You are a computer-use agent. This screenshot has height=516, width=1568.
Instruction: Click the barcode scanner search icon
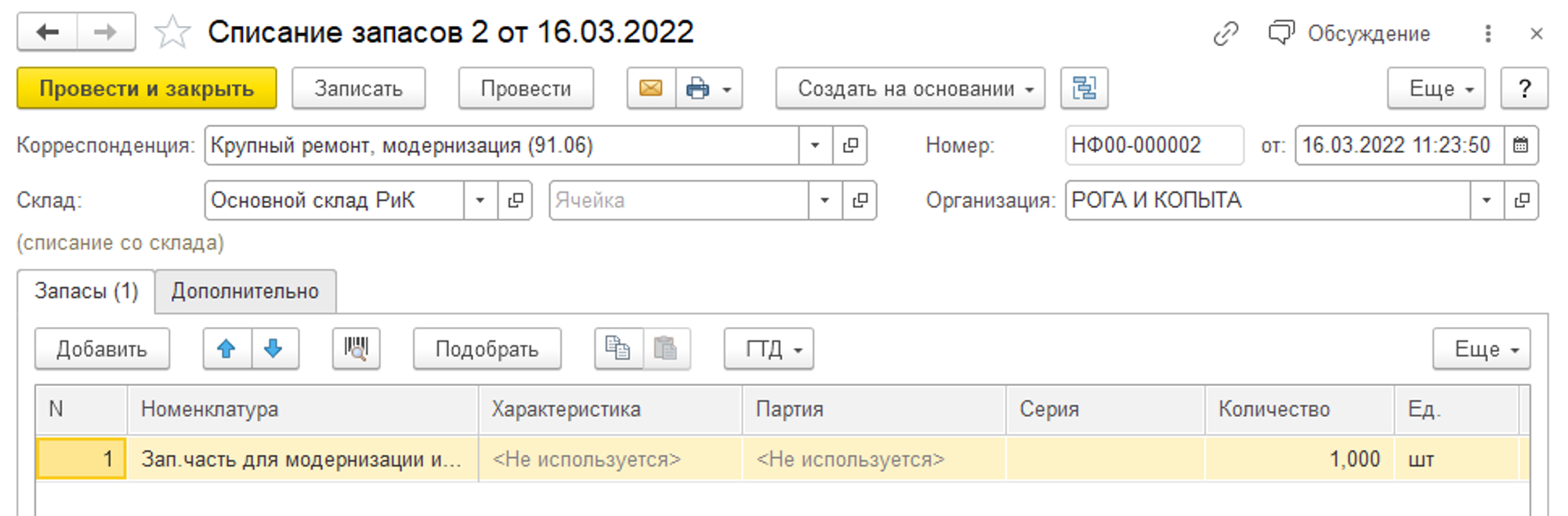click(x=357, y=349)
